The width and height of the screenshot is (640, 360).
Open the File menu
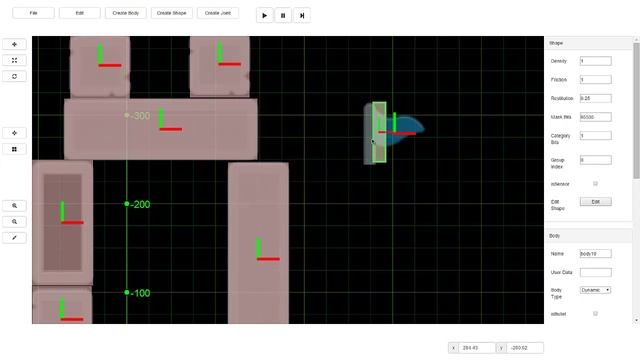(33, 13)
